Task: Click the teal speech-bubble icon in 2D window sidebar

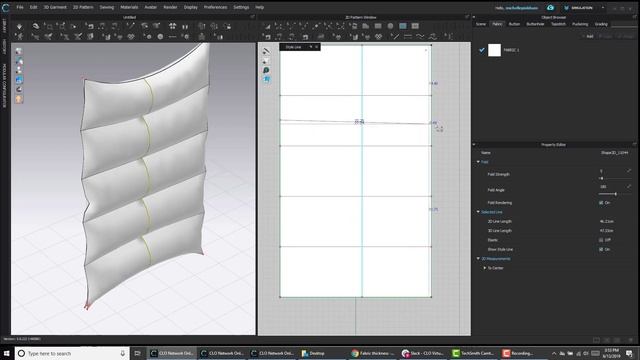Action: 266,70
